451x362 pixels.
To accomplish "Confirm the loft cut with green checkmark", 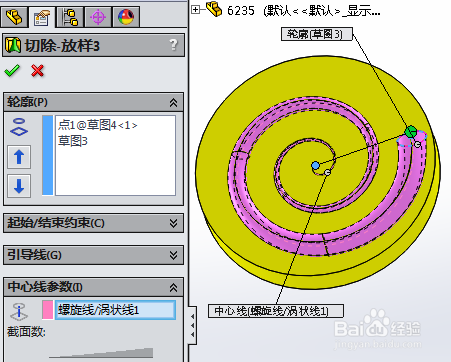I will pos(12,70).
